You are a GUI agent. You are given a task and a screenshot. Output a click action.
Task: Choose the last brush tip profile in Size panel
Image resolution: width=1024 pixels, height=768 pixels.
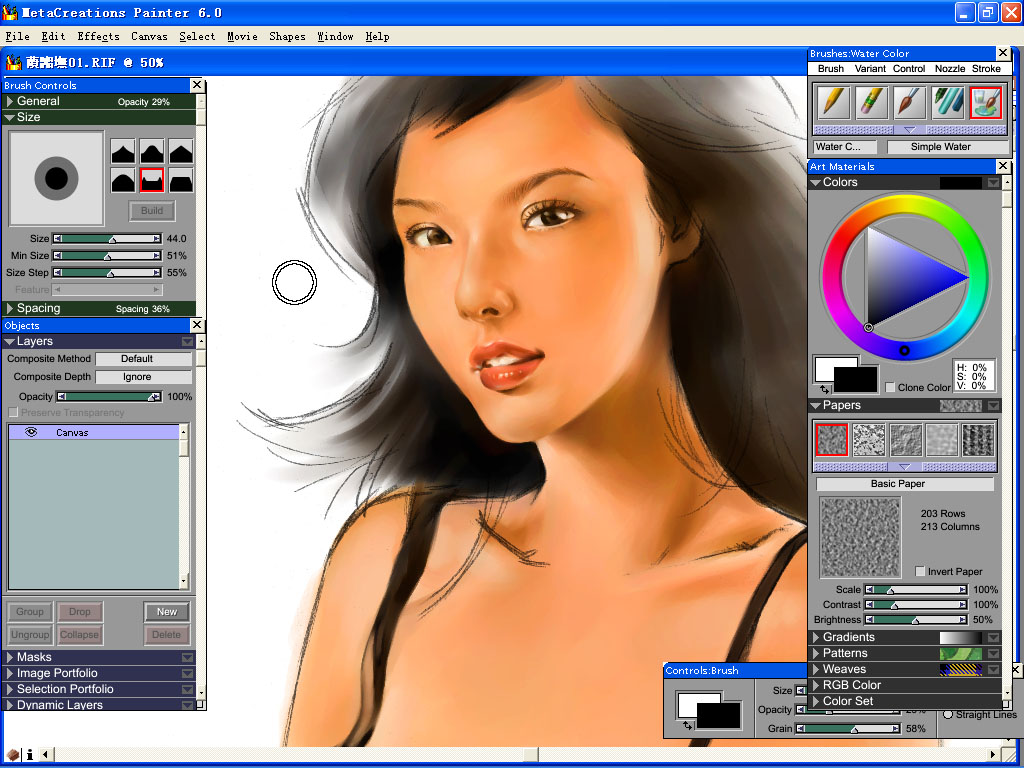(181, 180)
